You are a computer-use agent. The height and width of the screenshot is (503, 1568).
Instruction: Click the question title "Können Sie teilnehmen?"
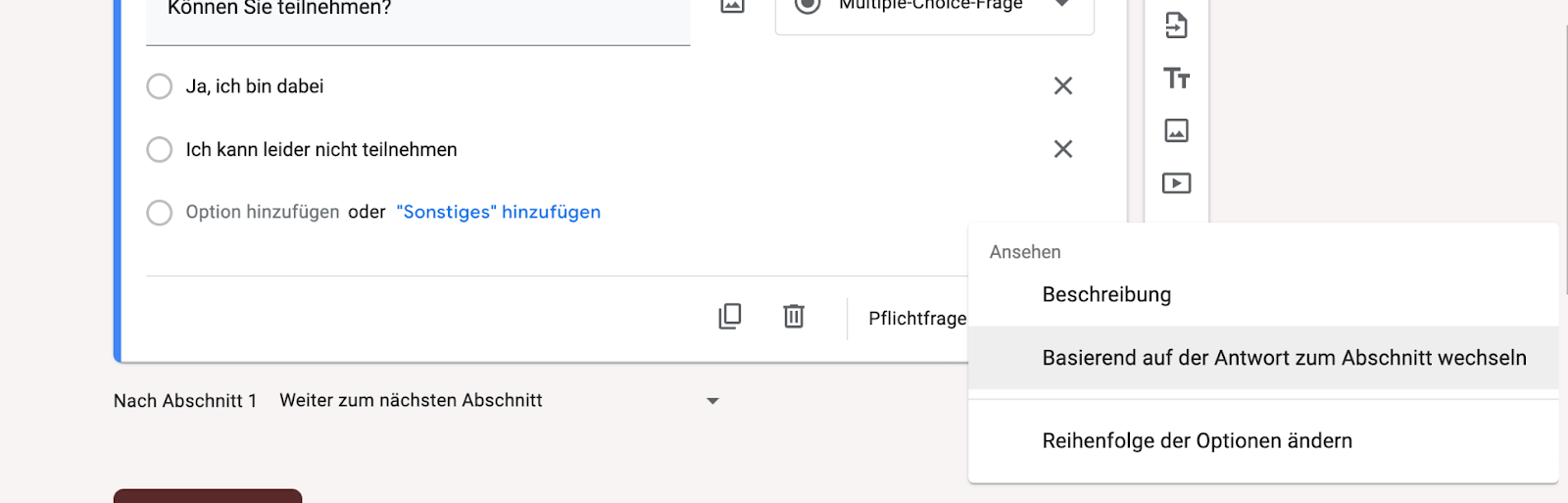[279, 10]
